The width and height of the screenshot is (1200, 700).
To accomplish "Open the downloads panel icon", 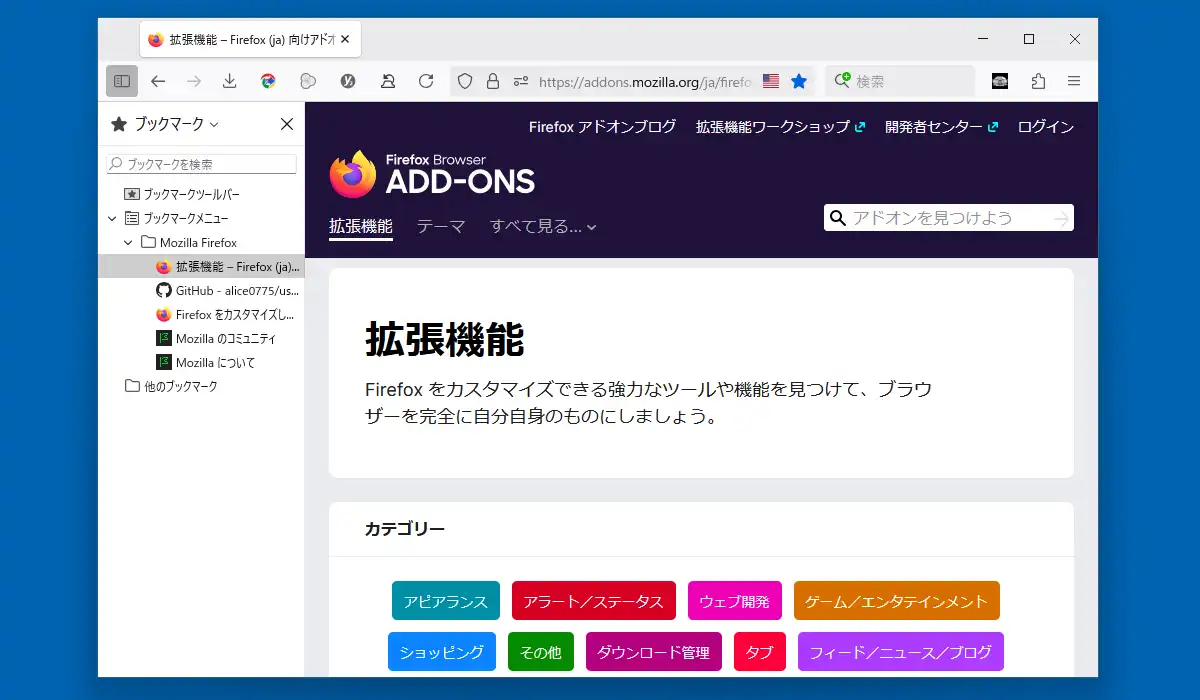I will coord(229,81).
